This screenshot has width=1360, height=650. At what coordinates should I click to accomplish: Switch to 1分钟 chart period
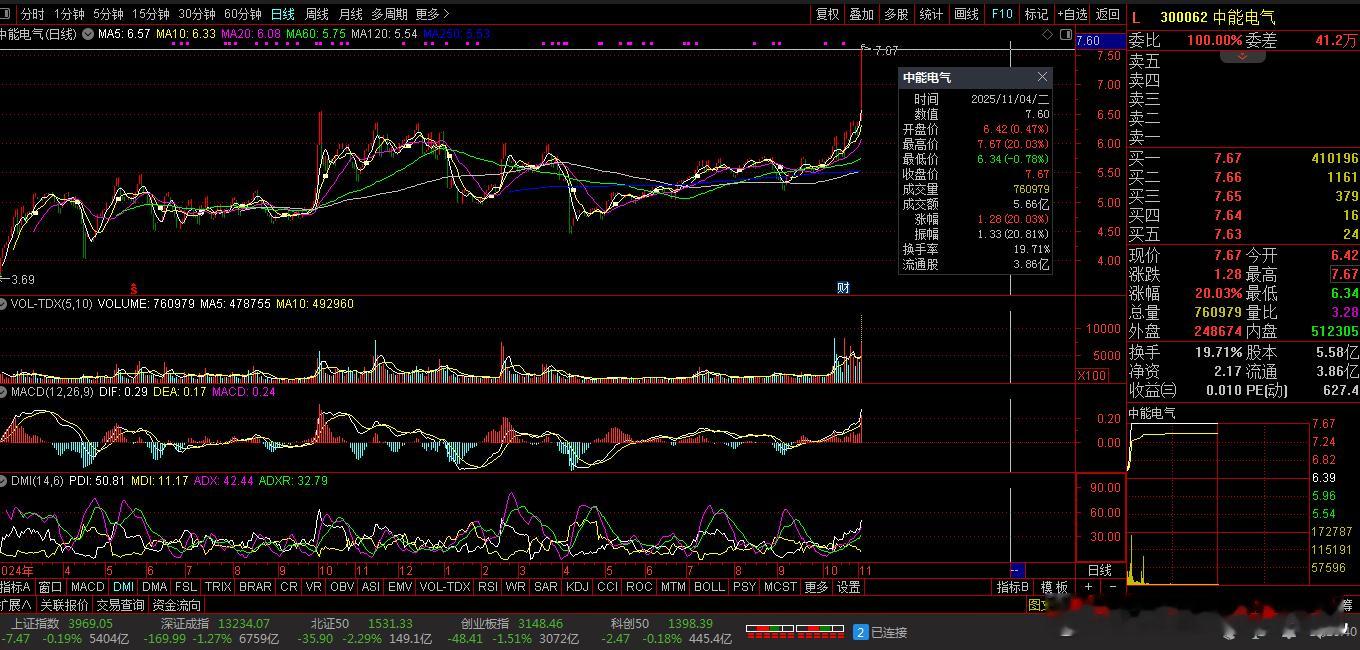coord(69,14)
